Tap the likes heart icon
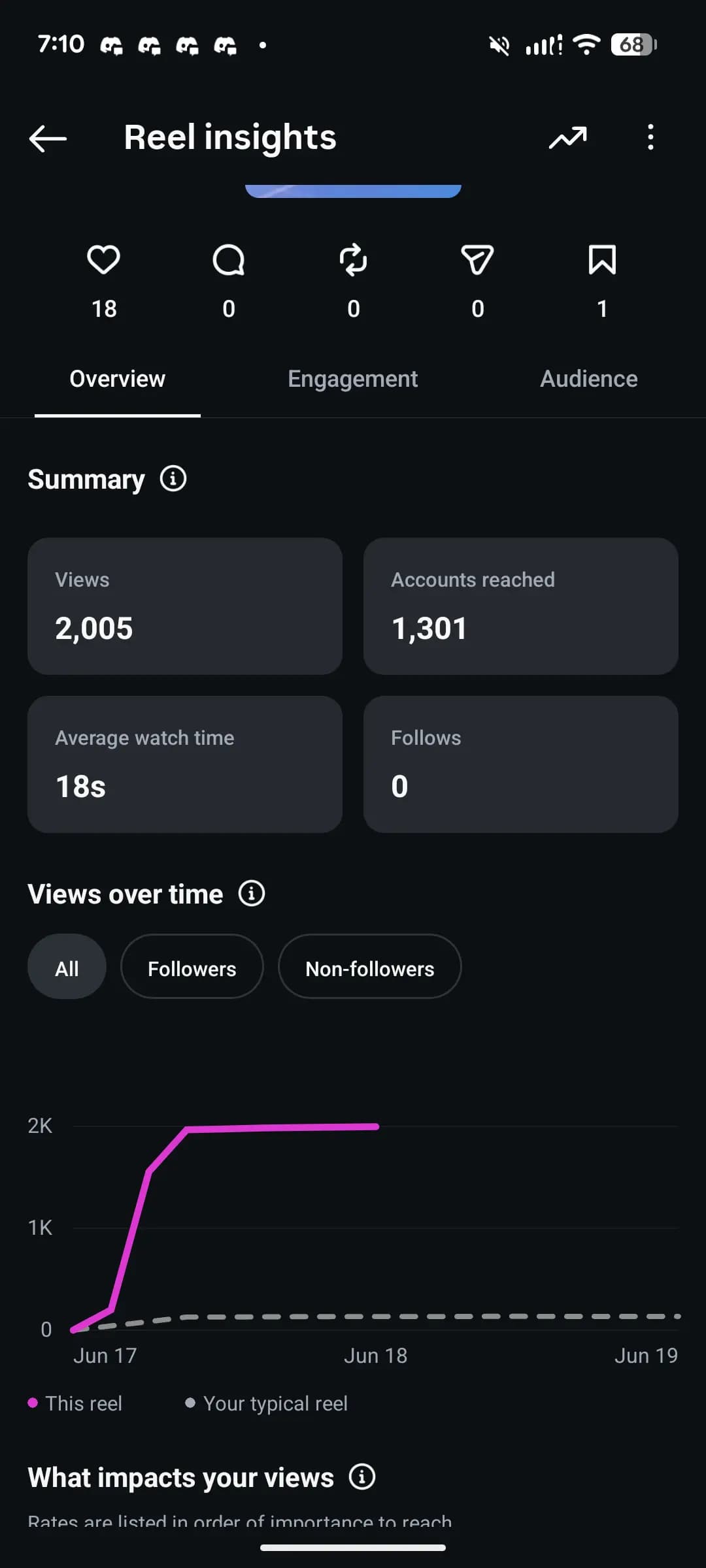This screenshot has width=706, height=1568. (104, 260)
